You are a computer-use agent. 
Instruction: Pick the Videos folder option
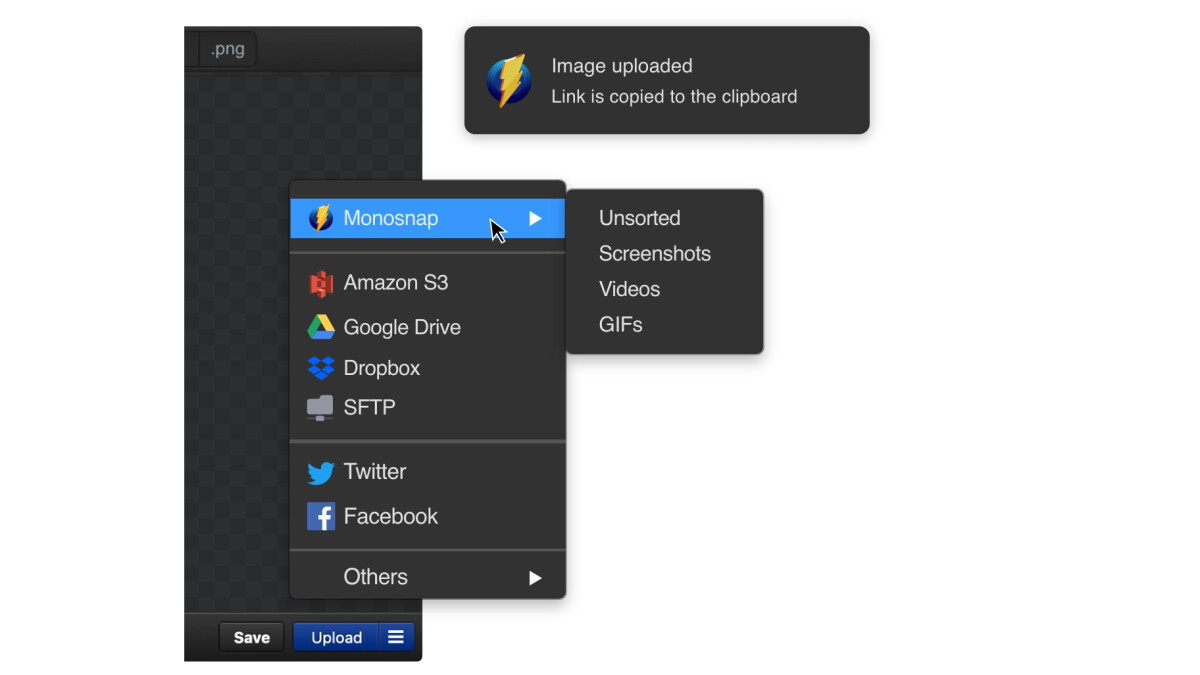pyautogui.click(x=629, y=289)
